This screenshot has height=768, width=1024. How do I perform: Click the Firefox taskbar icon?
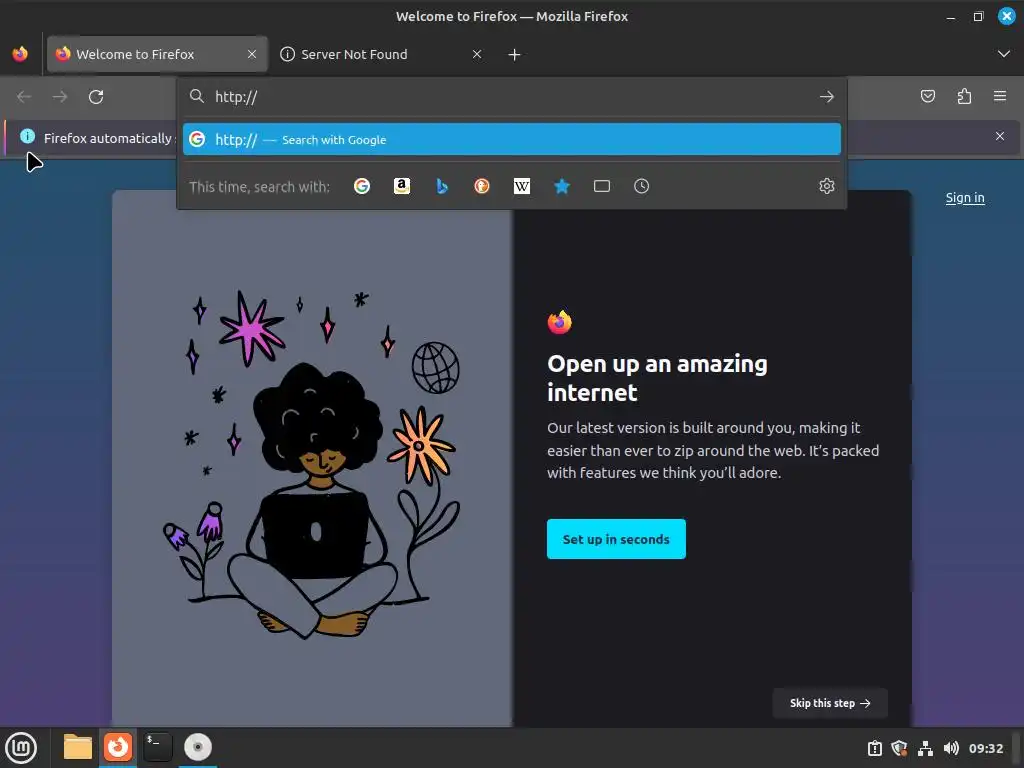point(118,747)
